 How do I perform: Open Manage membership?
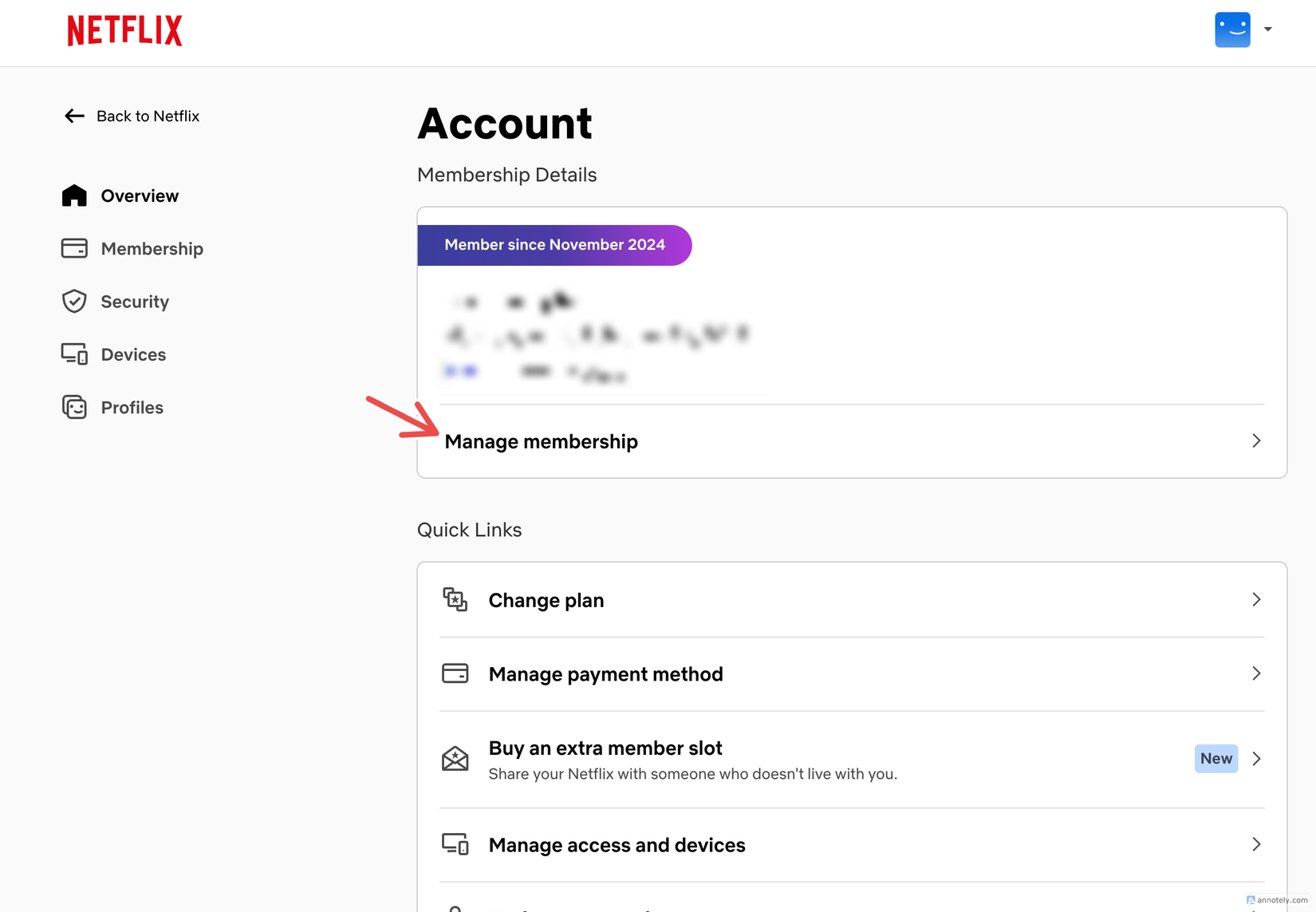542,440
